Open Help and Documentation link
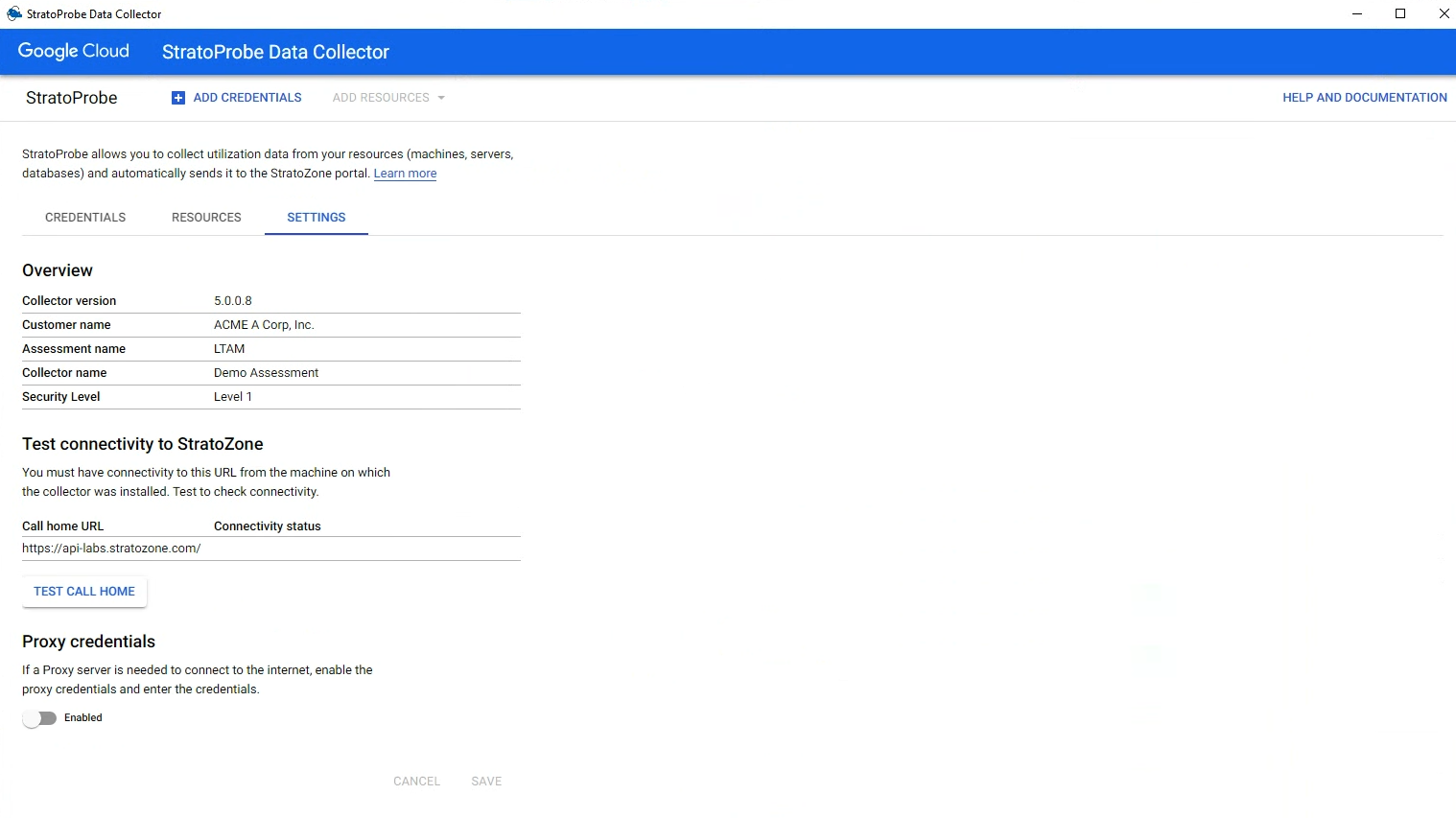This screenshot has height=818, width=1456. point(1365,98)
